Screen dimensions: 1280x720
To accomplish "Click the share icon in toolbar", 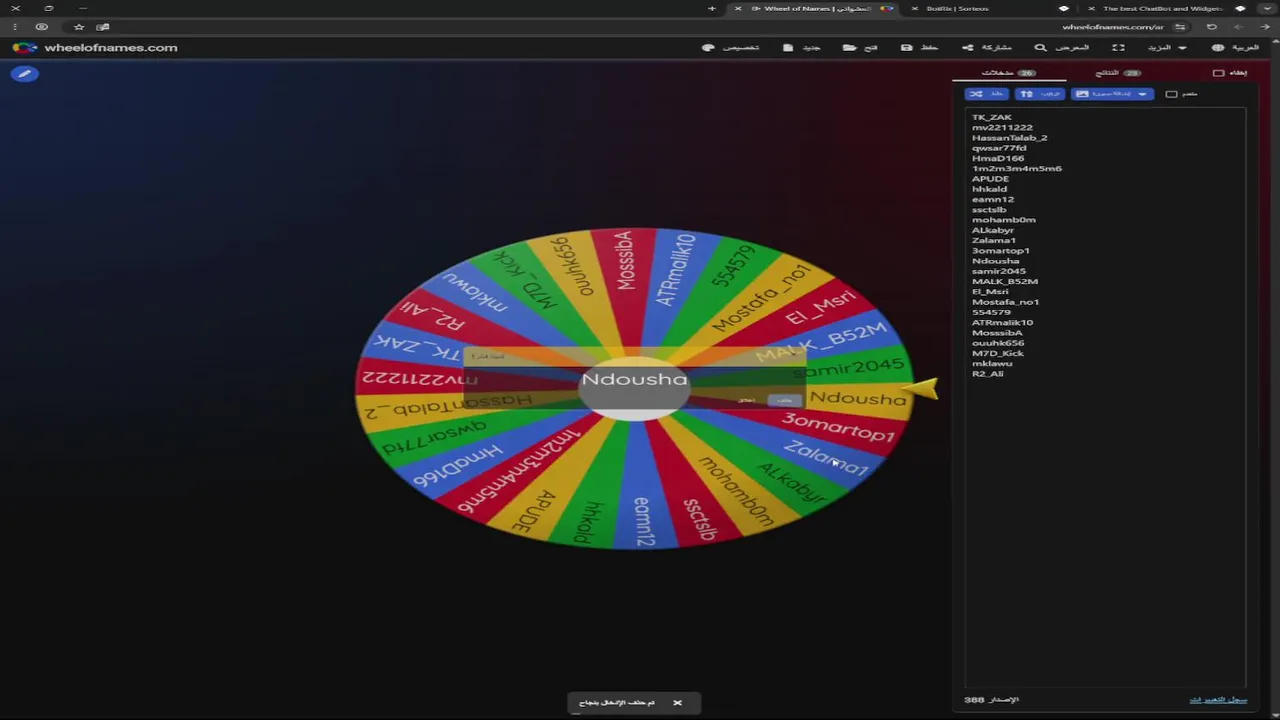I will click(986, 47).
